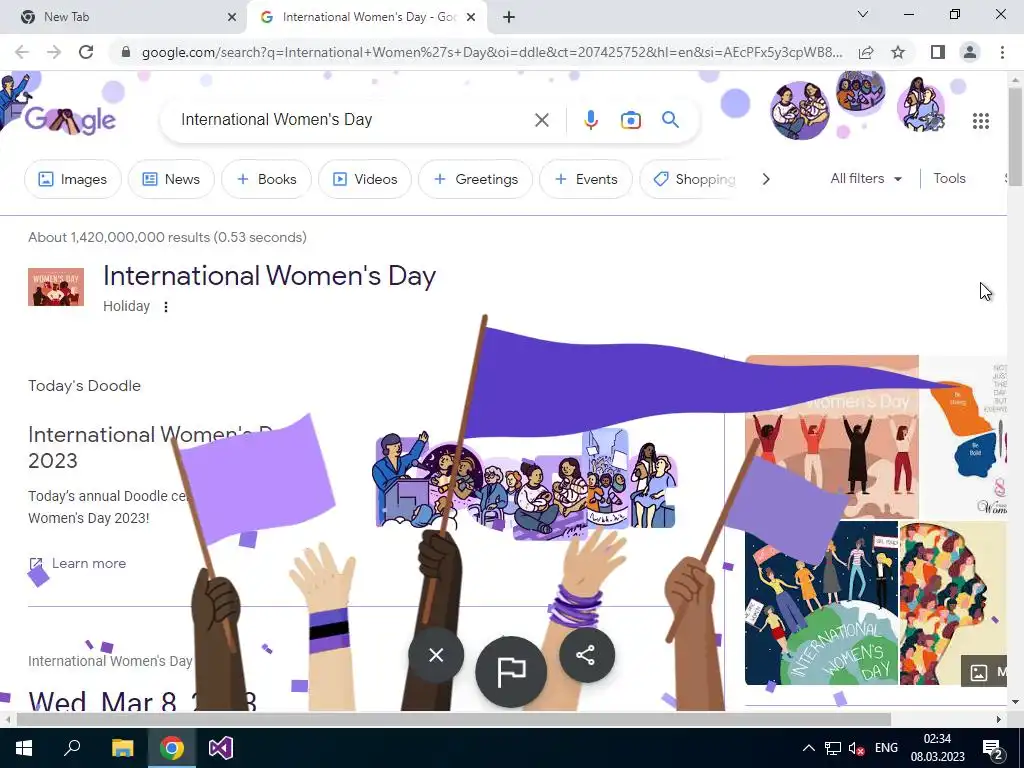Open the taskbar clock and date
The height and width of the screenshot is (768, 1024).
[937, 748]
